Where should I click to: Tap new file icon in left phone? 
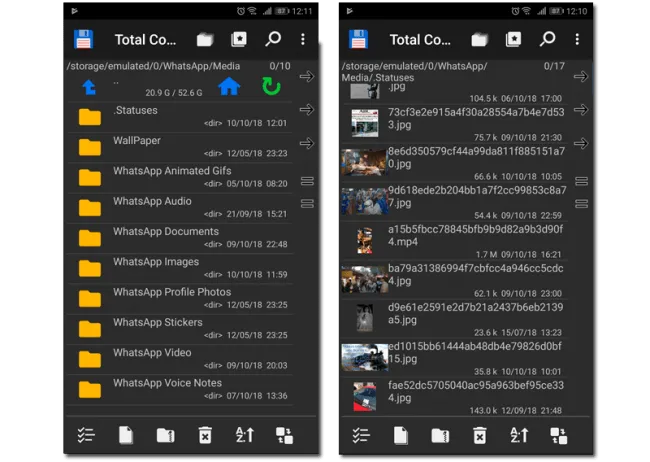pos(126,435)
